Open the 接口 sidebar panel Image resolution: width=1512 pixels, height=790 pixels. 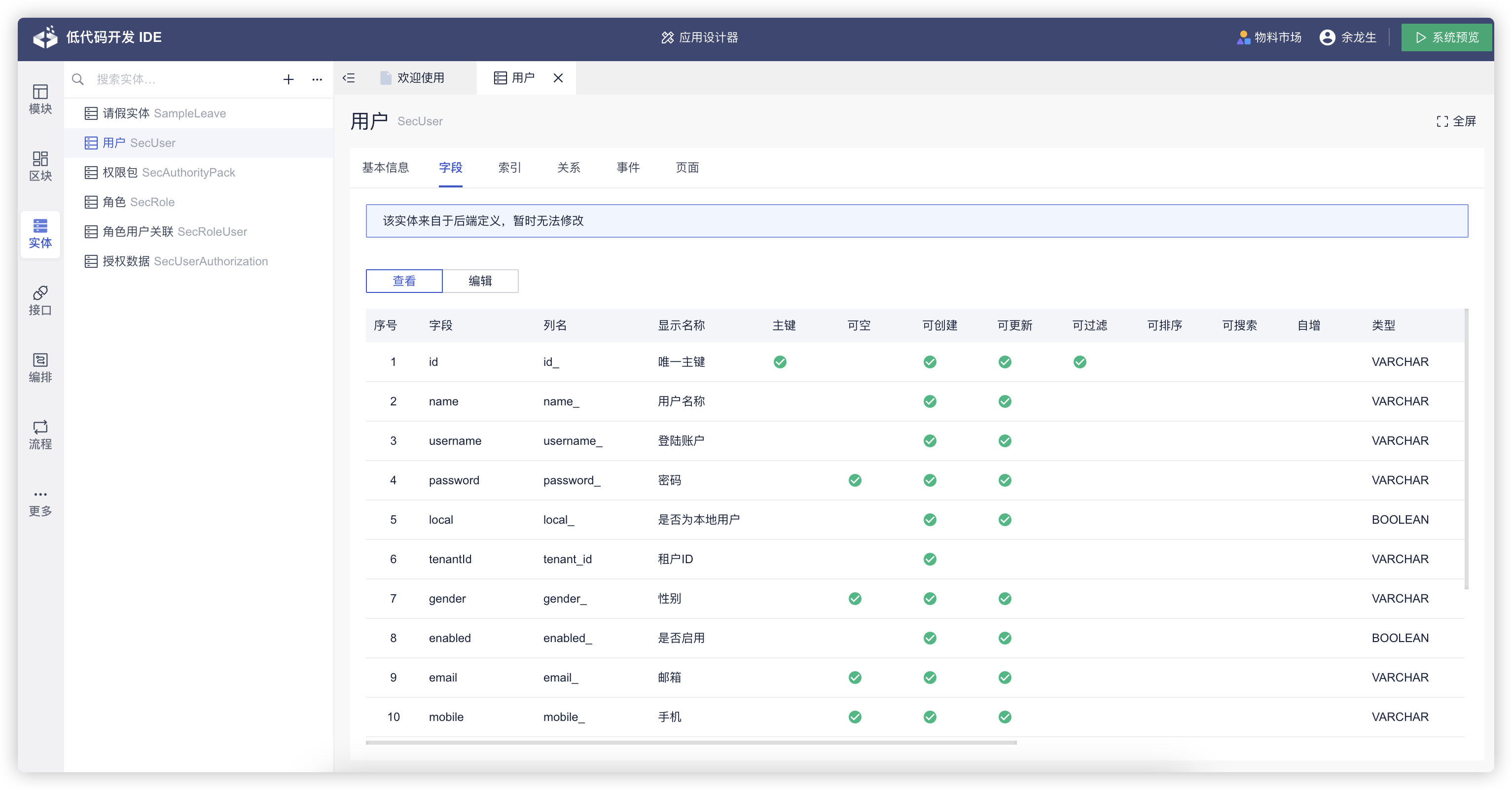(40, 300)
